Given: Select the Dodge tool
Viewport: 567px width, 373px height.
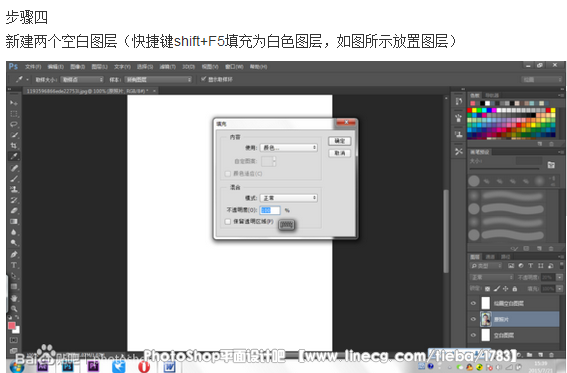Looking at the screenshot, I should click(14, 243).
